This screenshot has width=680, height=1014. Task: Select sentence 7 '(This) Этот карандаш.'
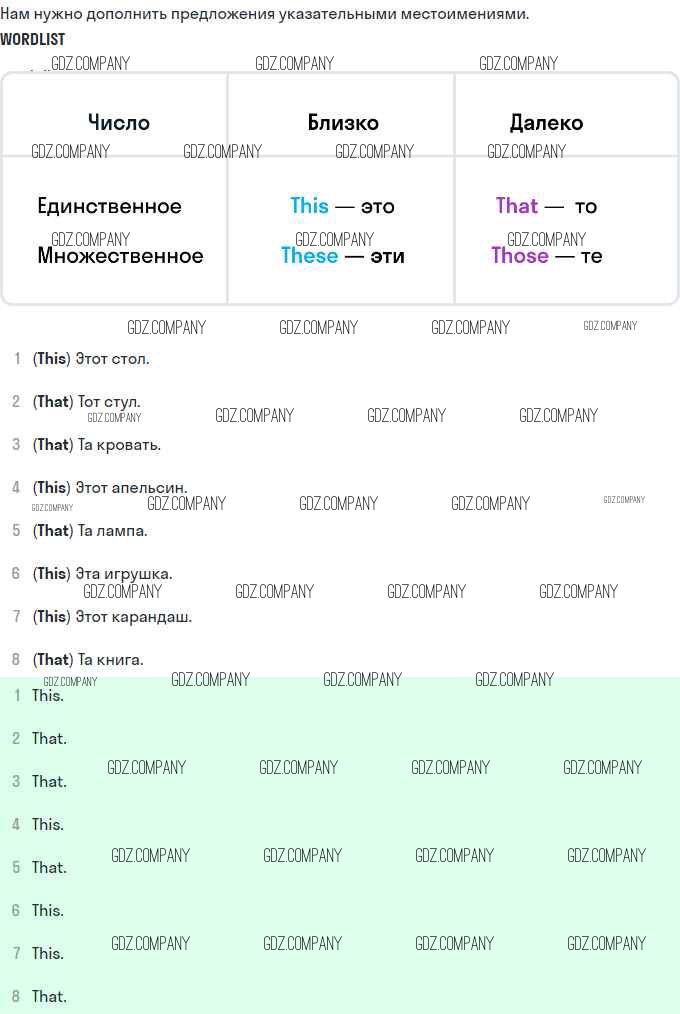(112, 617)
